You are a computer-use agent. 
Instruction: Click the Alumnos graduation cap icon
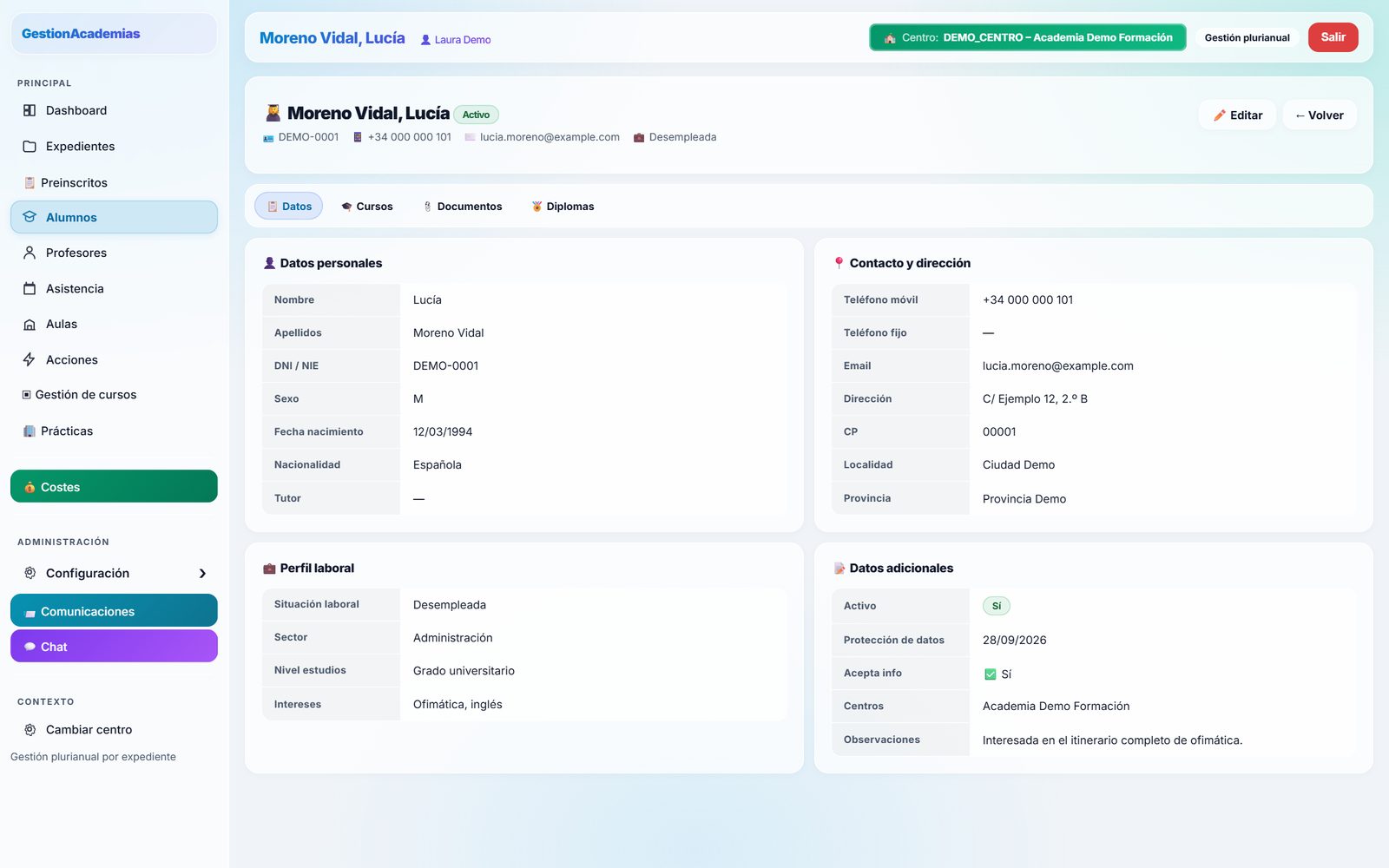tap(30, 217)
